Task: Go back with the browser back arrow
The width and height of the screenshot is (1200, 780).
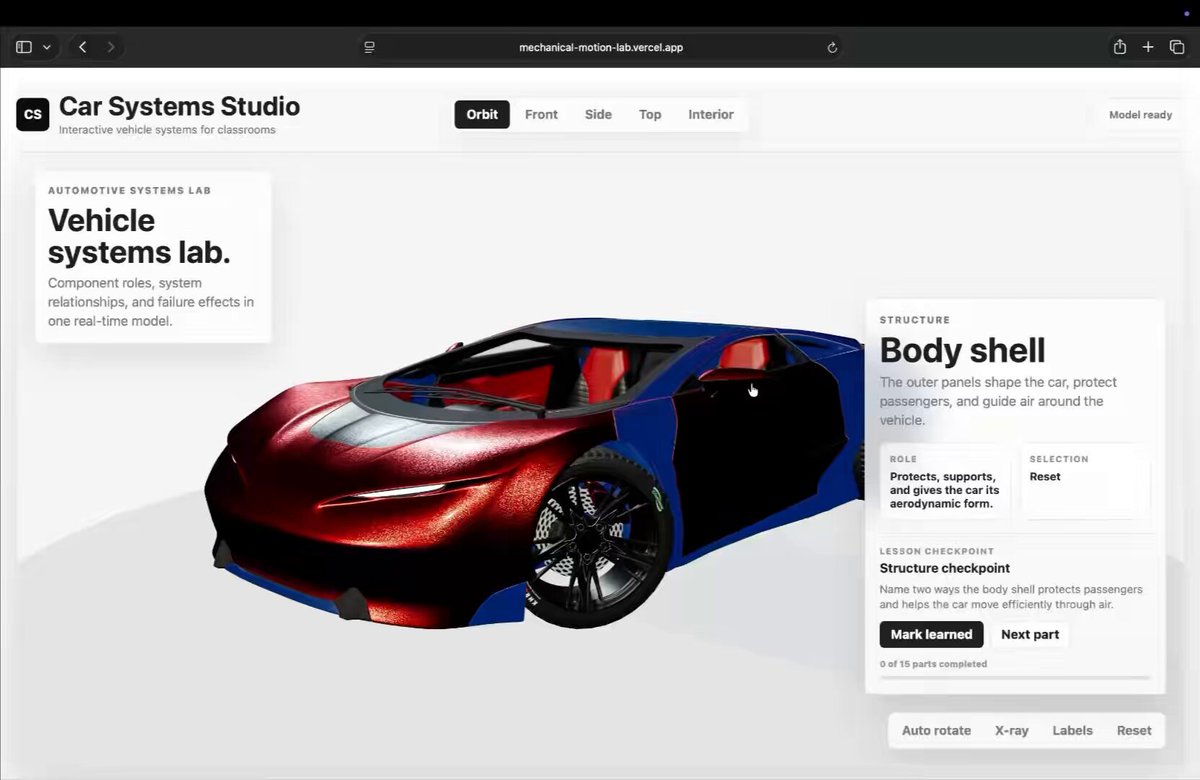Action: click(x=83, y=47)
